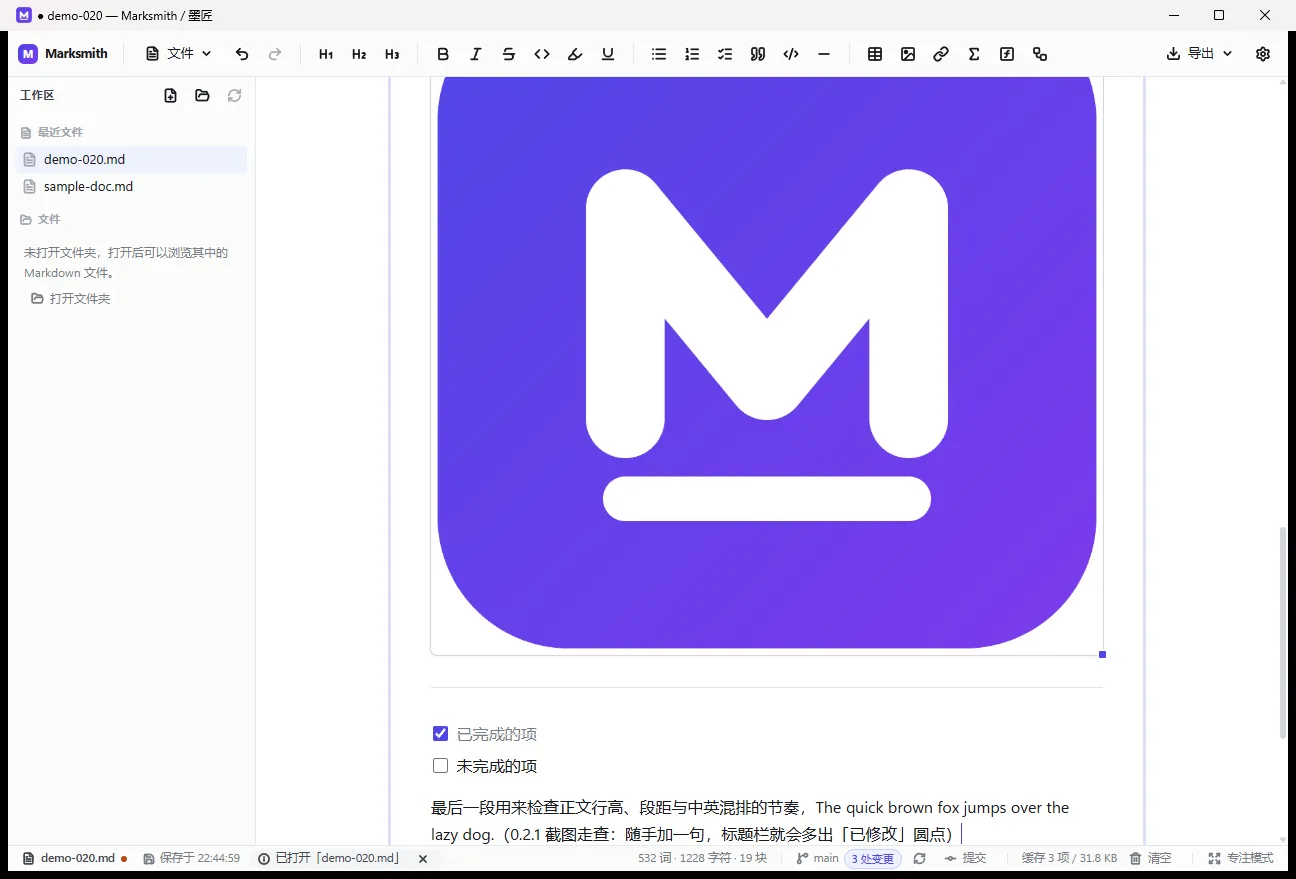The width and height of the screenshot is (1296, 879).
Task: Click the editor vertical scrollbar thumb
Action: tap(1283, 633)
